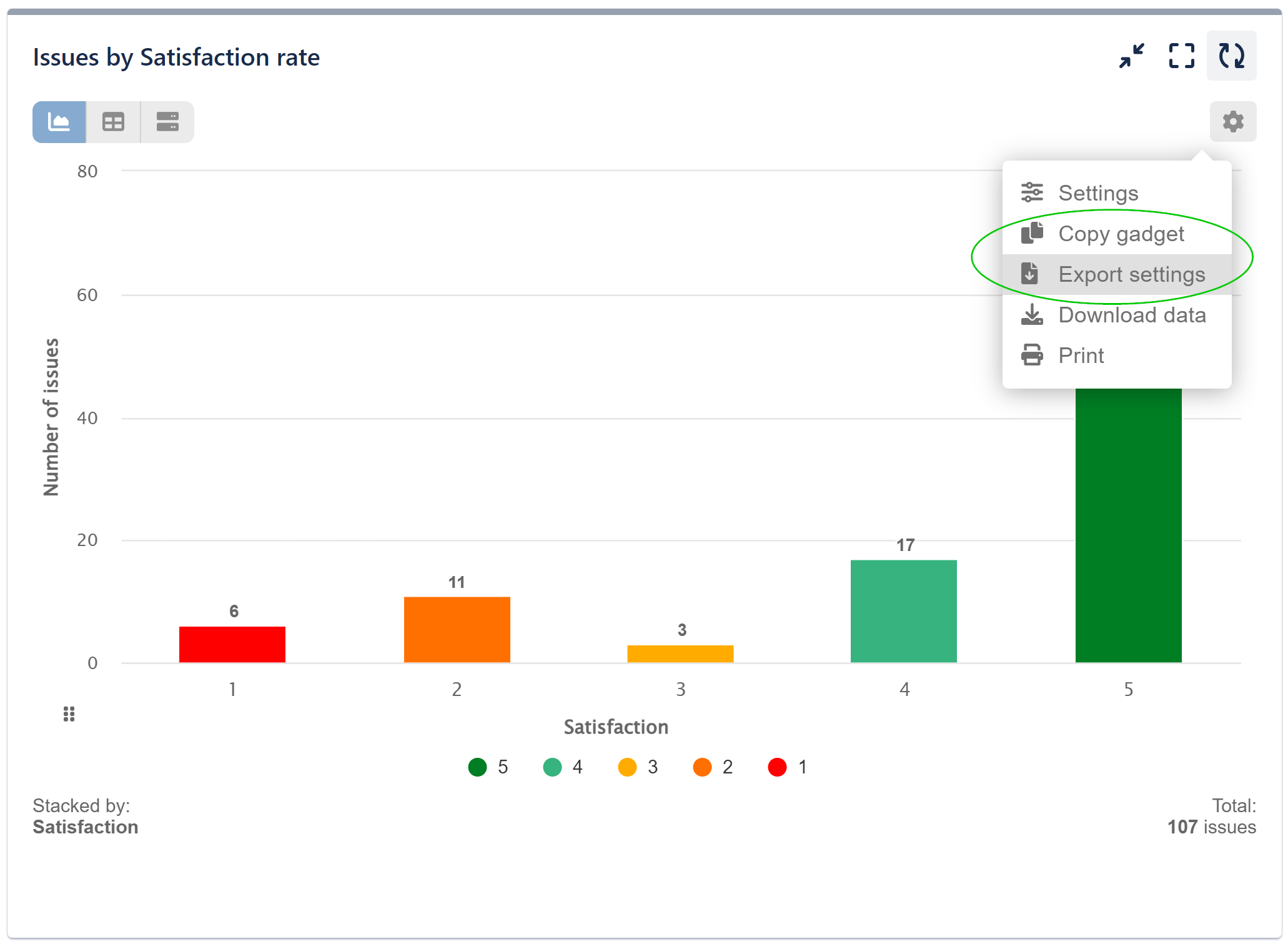Click the Download data arrow icon
The height and width of the screenshot is (944, 1288).
[1031, 315]
